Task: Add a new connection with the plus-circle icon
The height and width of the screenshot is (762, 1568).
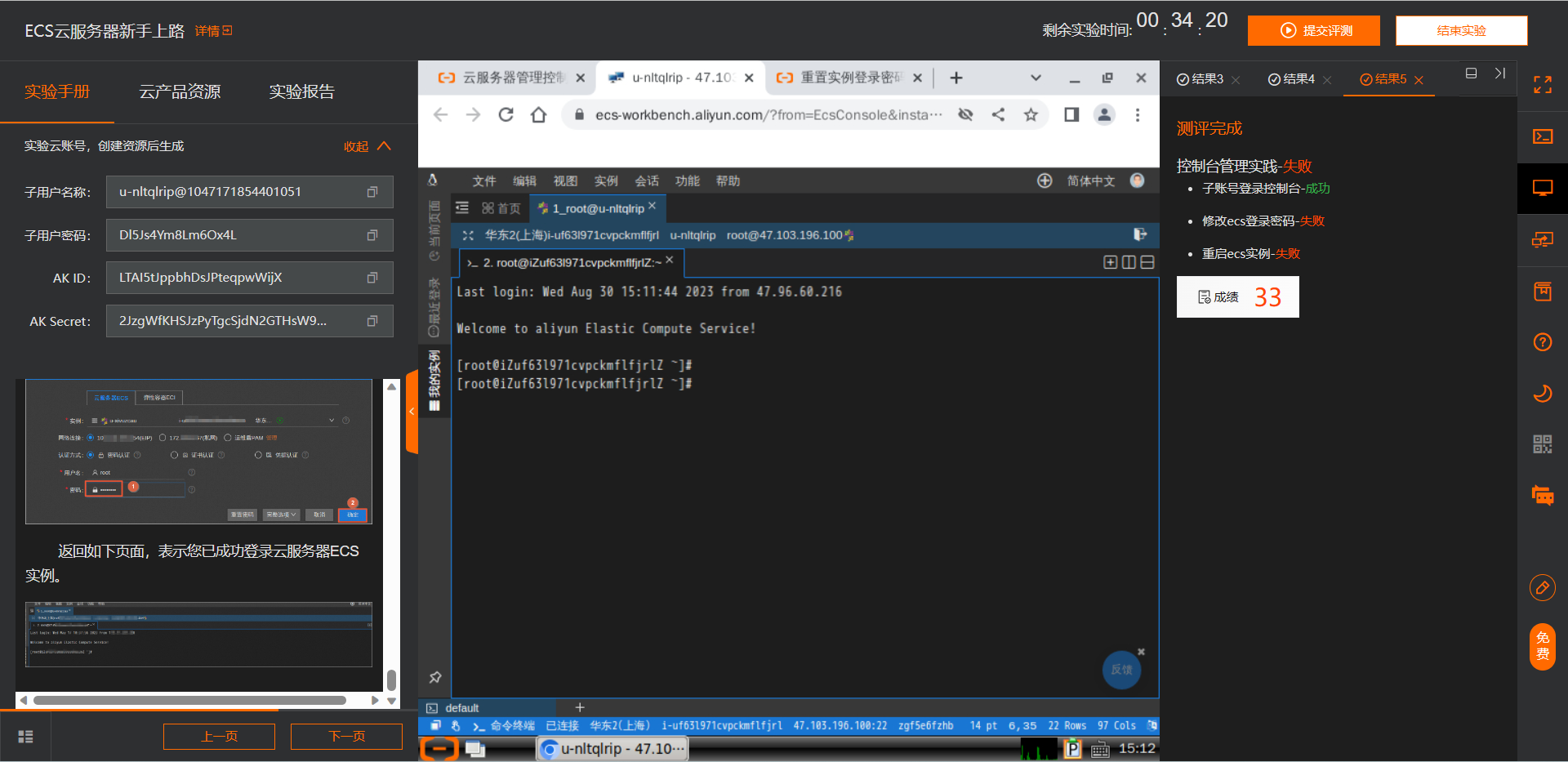Action: 1045,180
